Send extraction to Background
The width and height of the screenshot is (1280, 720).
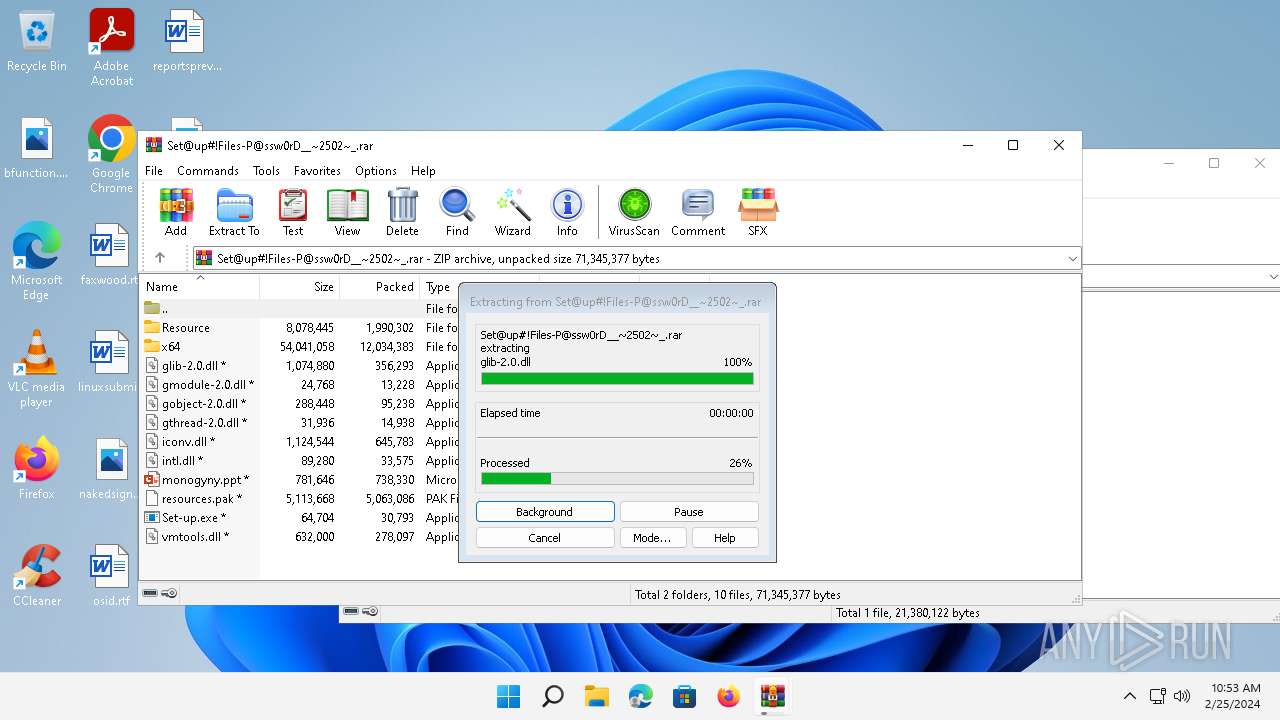click(x=545, y=512)
